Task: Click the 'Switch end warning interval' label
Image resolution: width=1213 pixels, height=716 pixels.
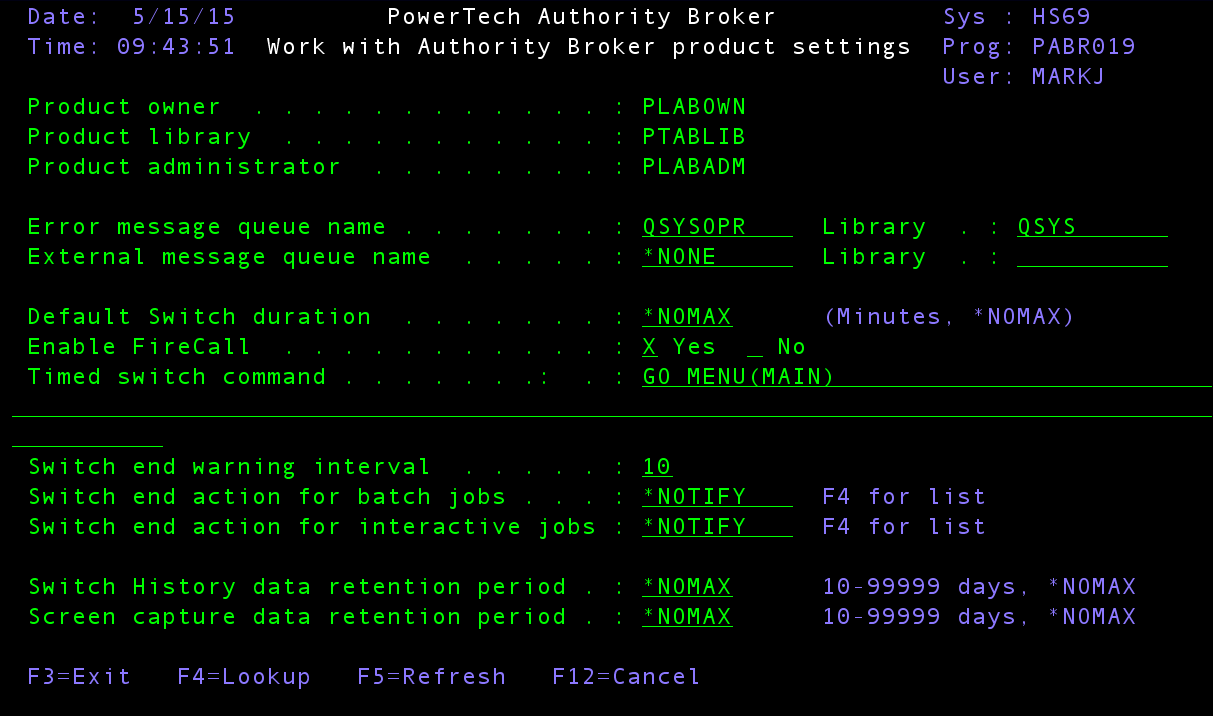Action: (230, 467)
